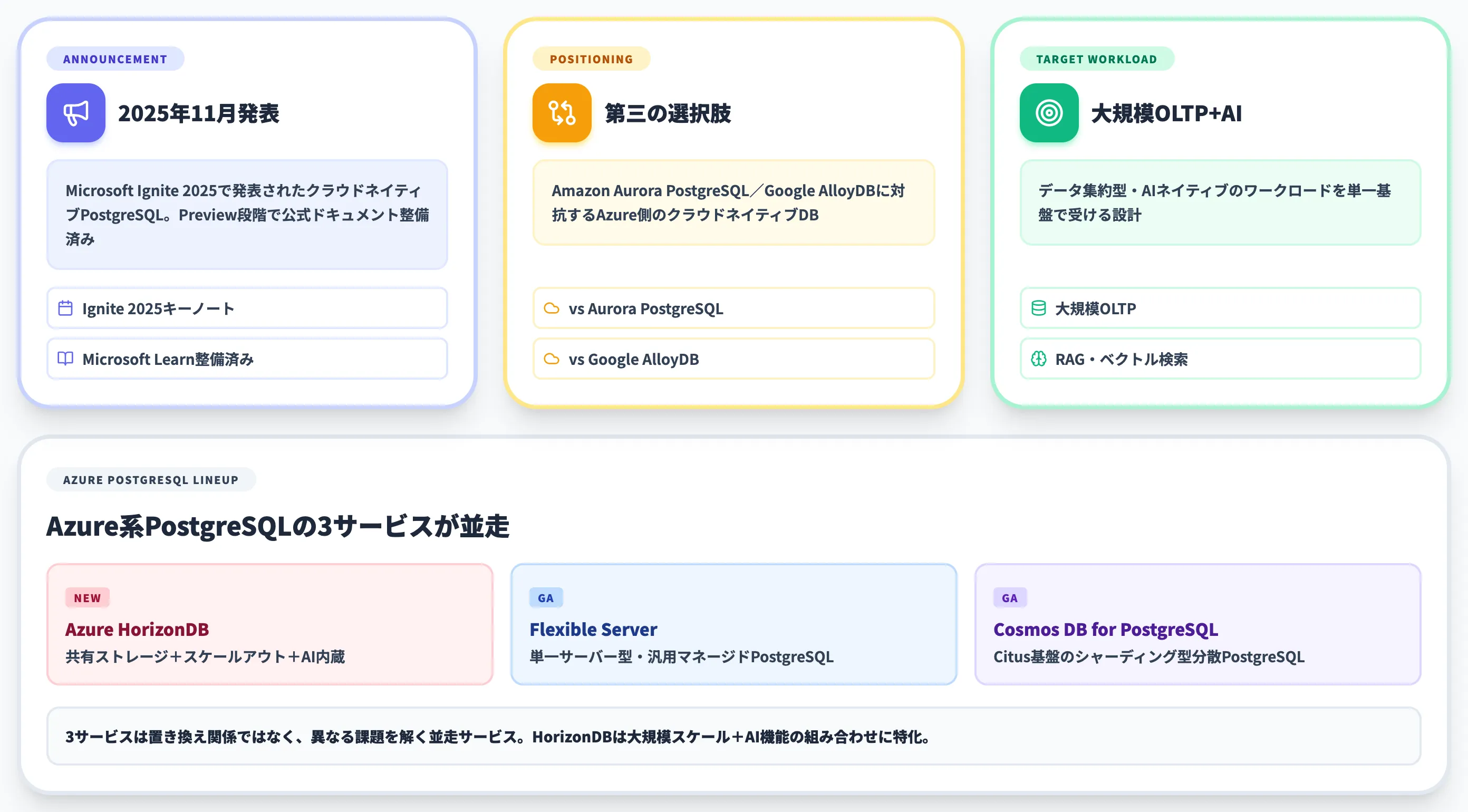Open the Azure HorizonDB title
The height and width of the screenshot is (812, 1468).
(x=137, y=629)
